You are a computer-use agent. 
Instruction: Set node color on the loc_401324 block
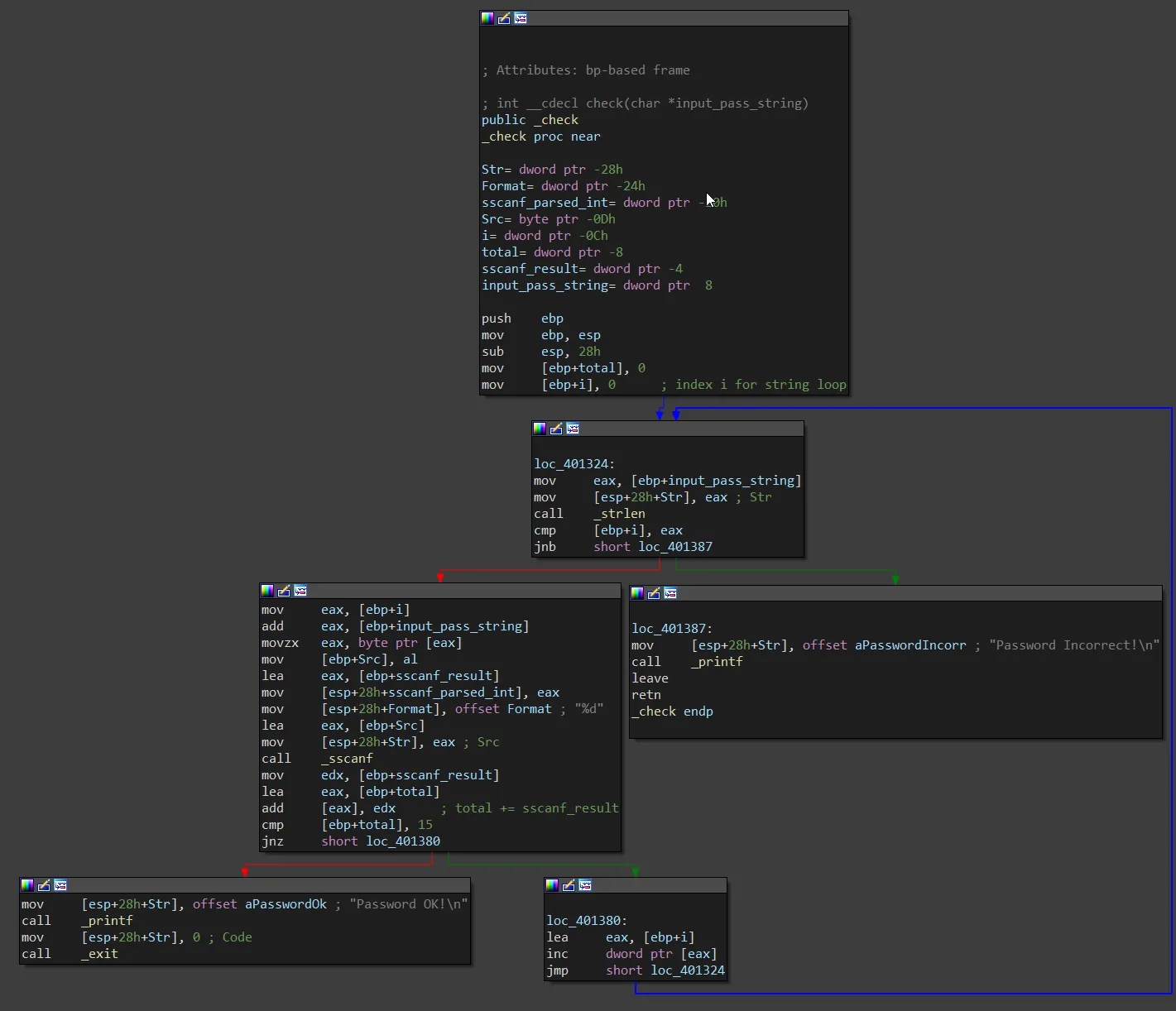point(540,429)
